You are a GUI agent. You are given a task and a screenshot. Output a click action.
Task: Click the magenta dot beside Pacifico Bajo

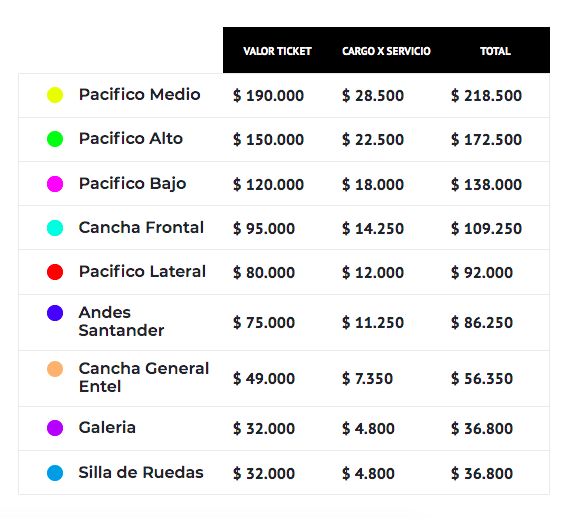55,184
